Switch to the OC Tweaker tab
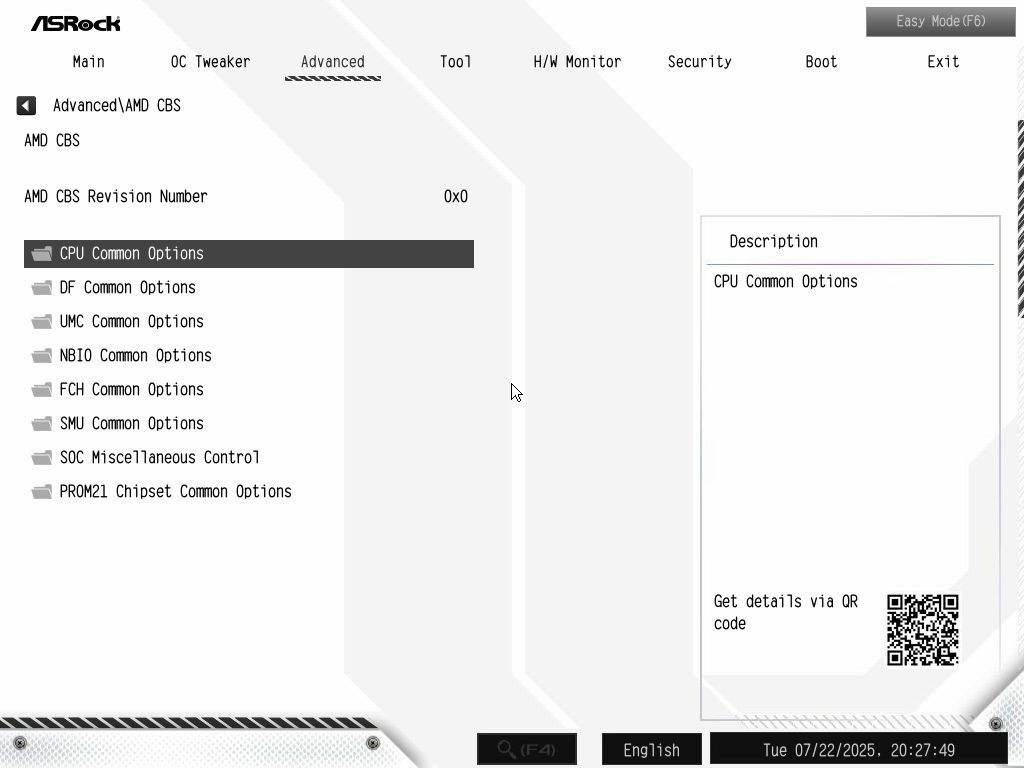 pyautogui.click(x=210, y=62)
